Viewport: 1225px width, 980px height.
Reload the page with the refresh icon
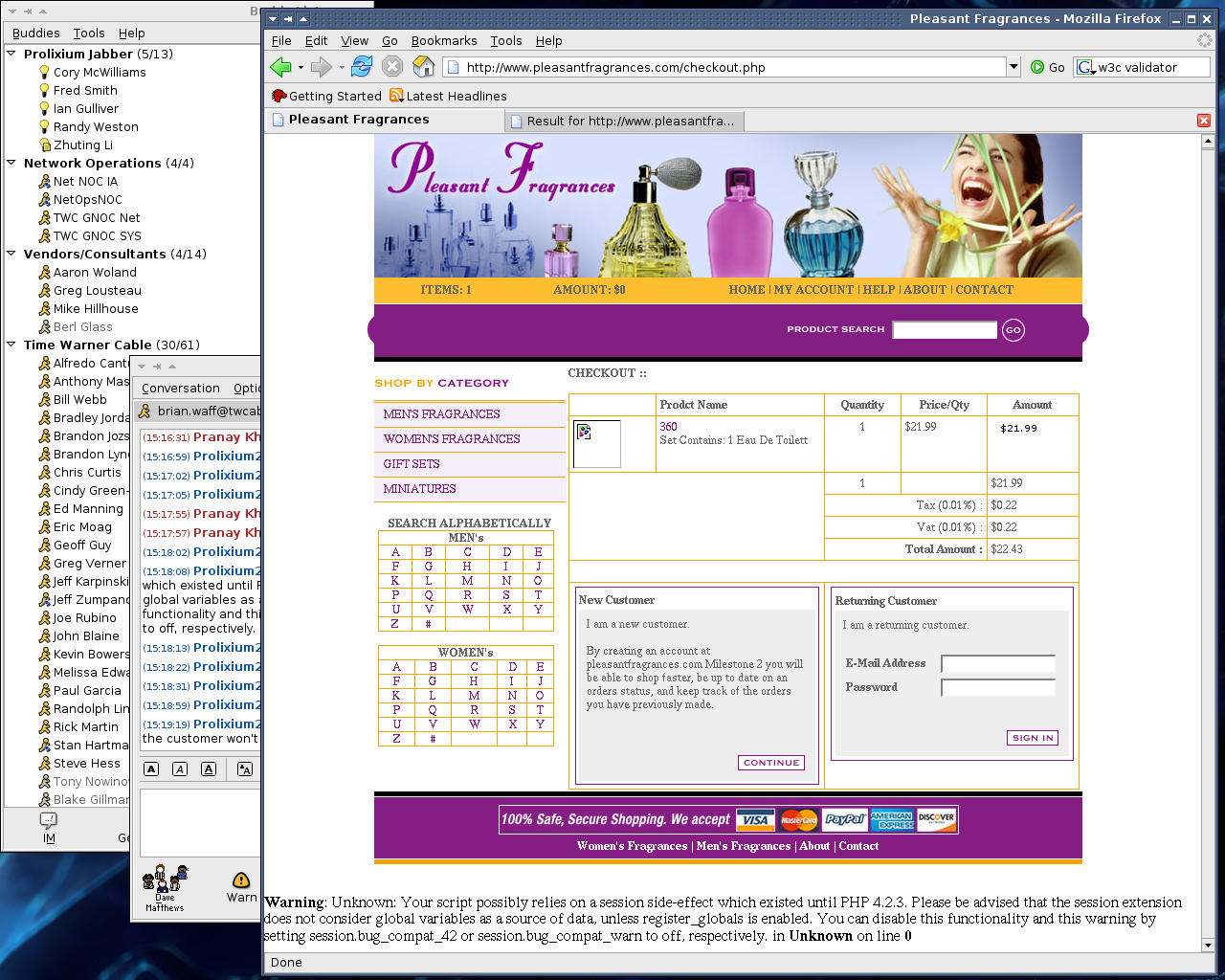tap(362, 67)
